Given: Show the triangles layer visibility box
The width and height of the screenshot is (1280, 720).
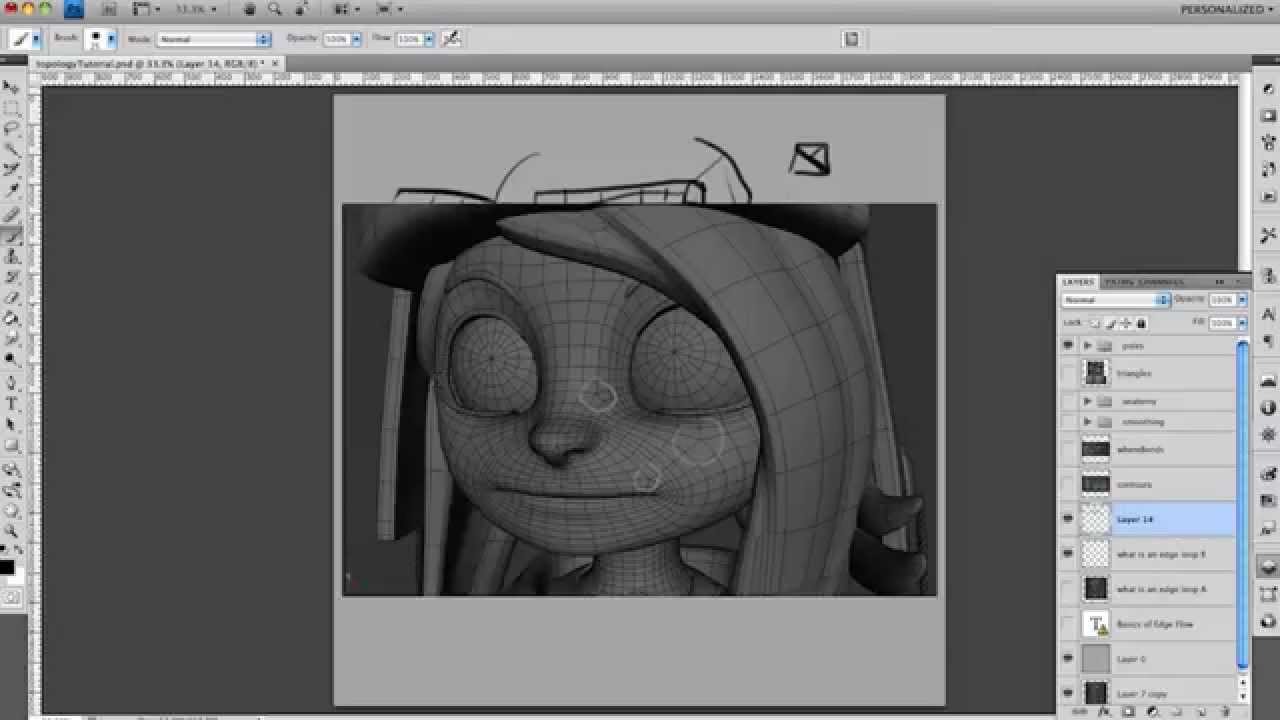Looking at the screenshot, I should (1068, 373).
